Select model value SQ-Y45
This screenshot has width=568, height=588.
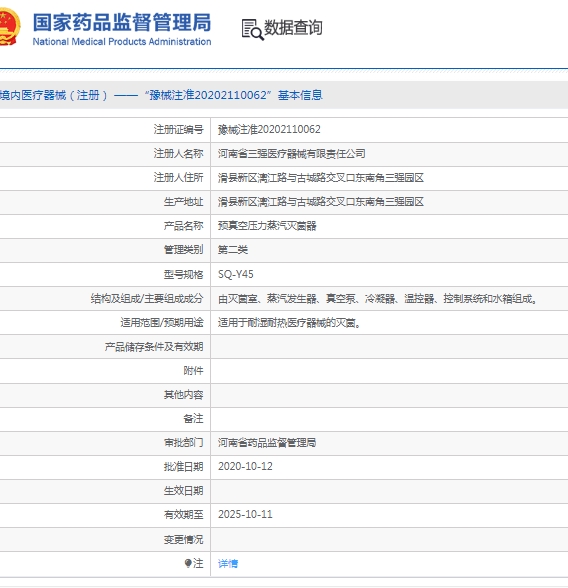[236, 274]
